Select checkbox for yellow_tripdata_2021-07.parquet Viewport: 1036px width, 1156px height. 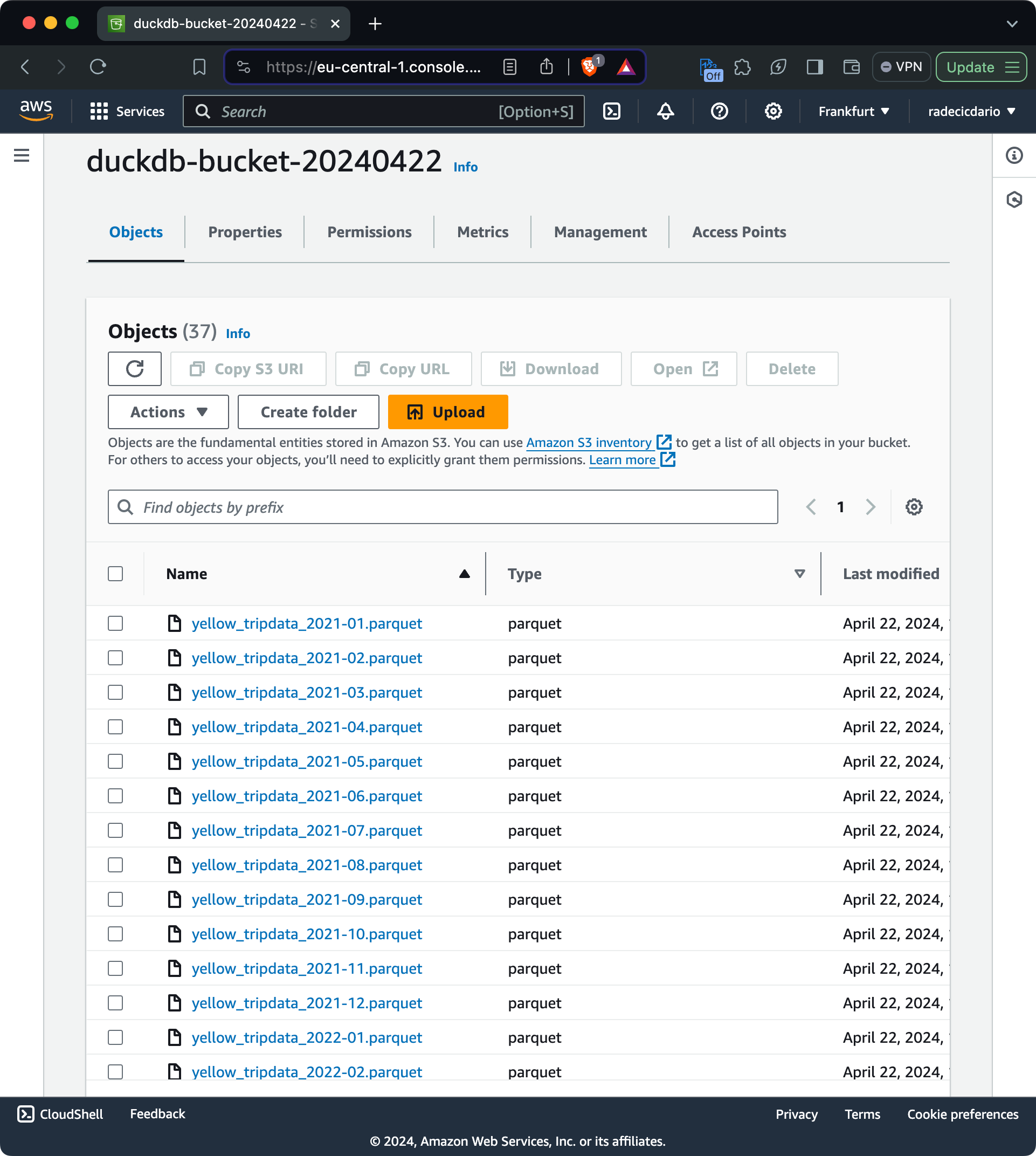(115, 830)
